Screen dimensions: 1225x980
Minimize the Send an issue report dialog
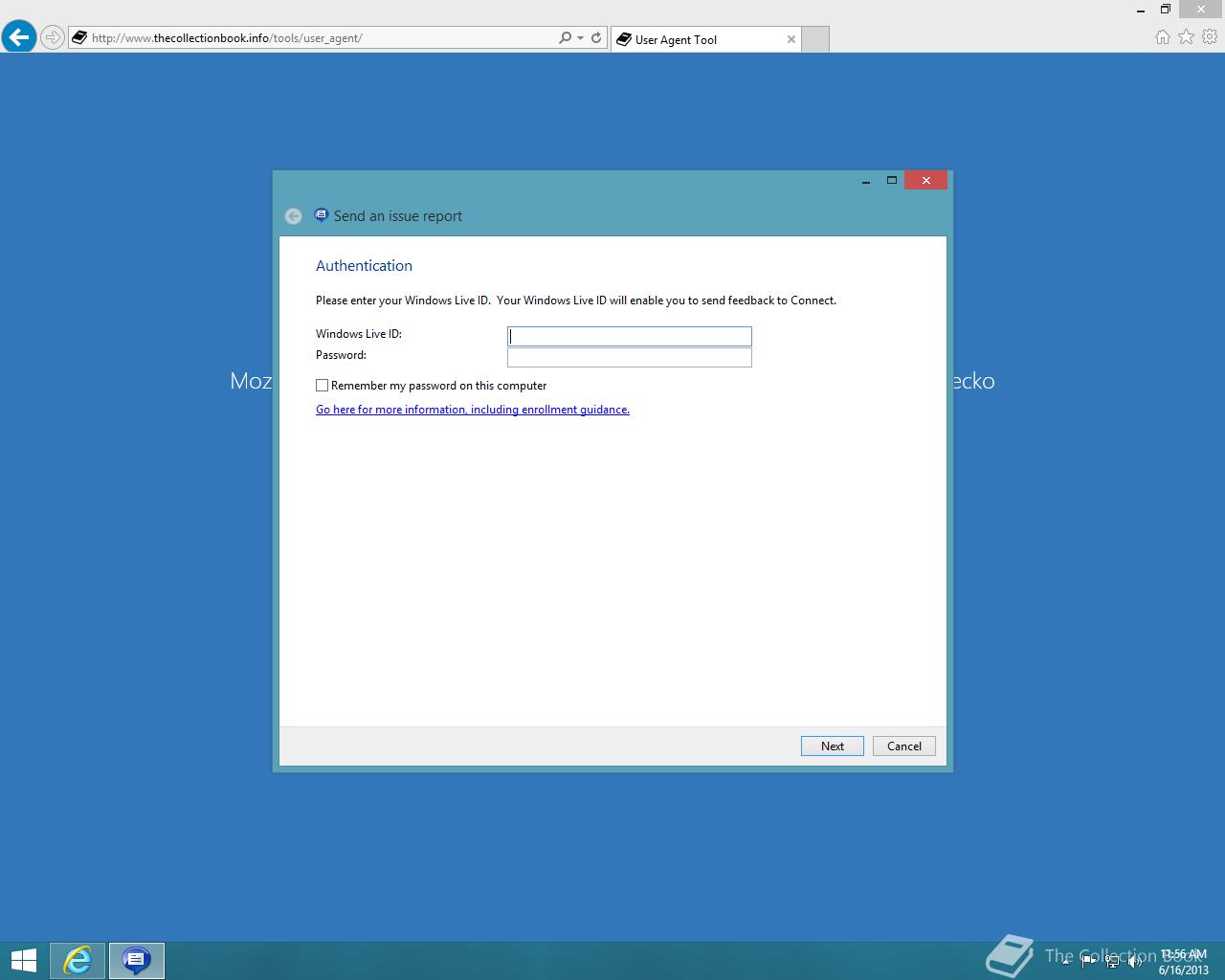[865, 181]
